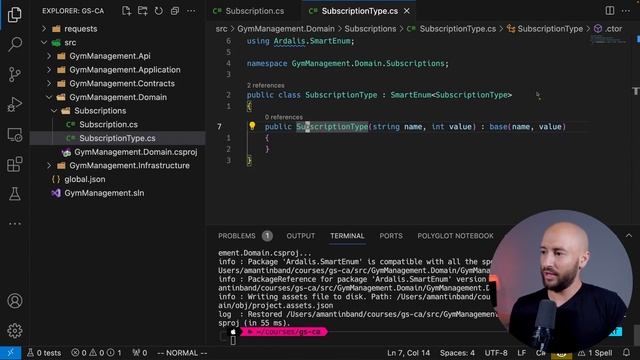
Task: Switch to the Terminal panel tab
Action: tap(347, 236)
